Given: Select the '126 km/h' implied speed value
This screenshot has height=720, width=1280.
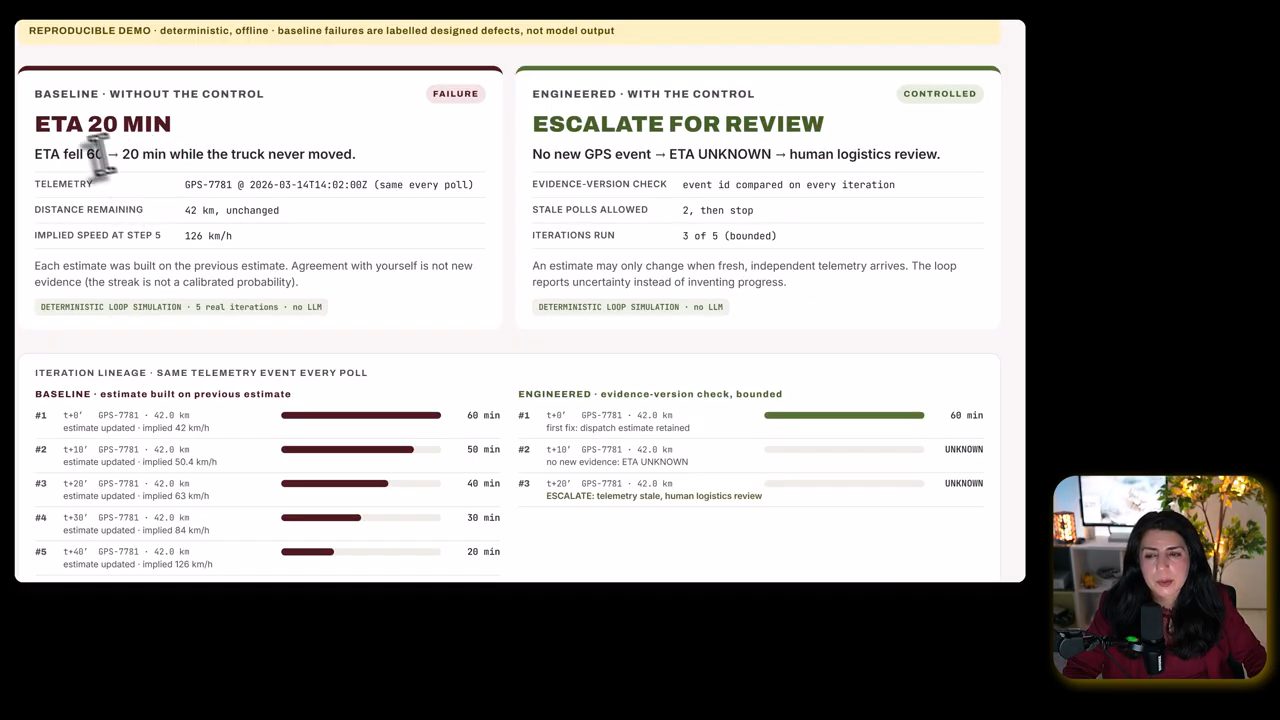Looking at the screenshot, I should click(x=208, y=236).
